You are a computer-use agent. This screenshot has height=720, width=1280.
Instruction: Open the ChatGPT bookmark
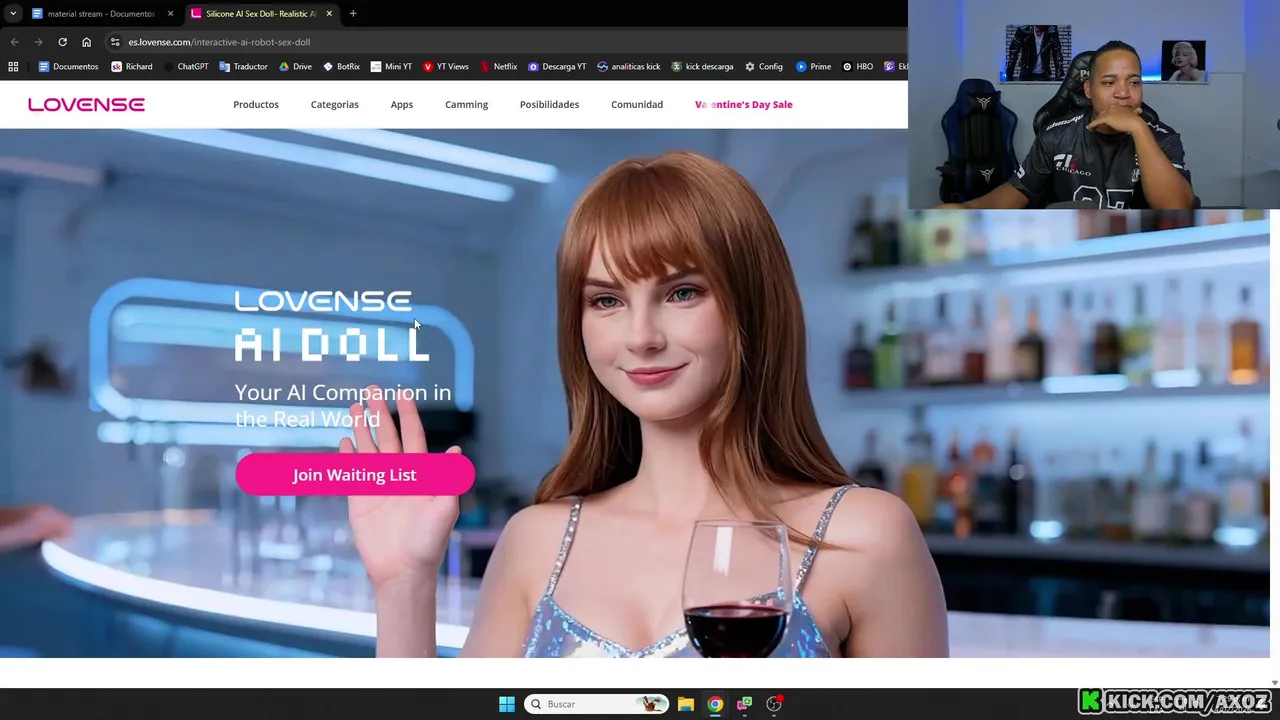pos(185,66)
